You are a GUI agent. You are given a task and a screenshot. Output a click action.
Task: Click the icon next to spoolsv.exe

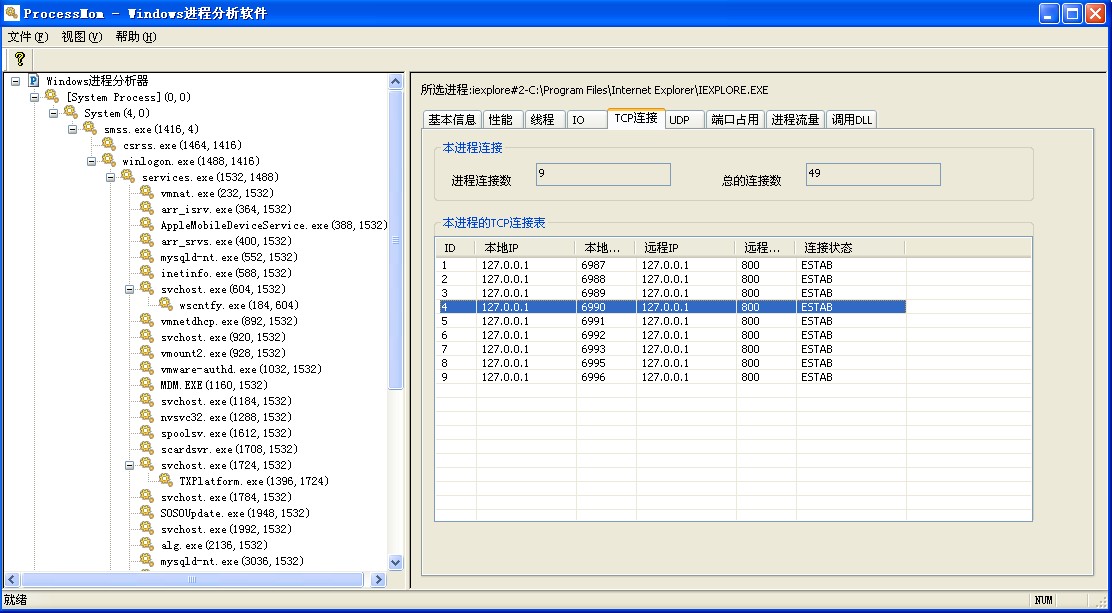pos(147,432)
